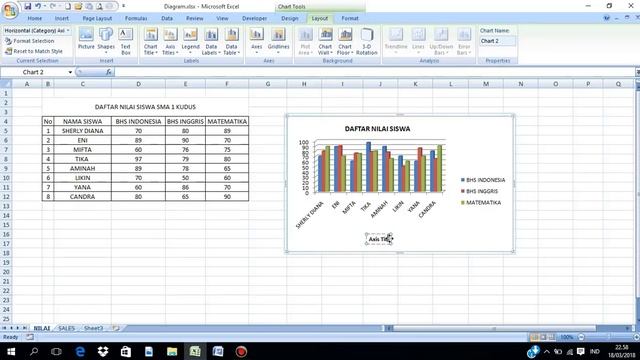Click cell with name CANDRA
Viewport: 640px width, 360px height.
pos(82,197)
